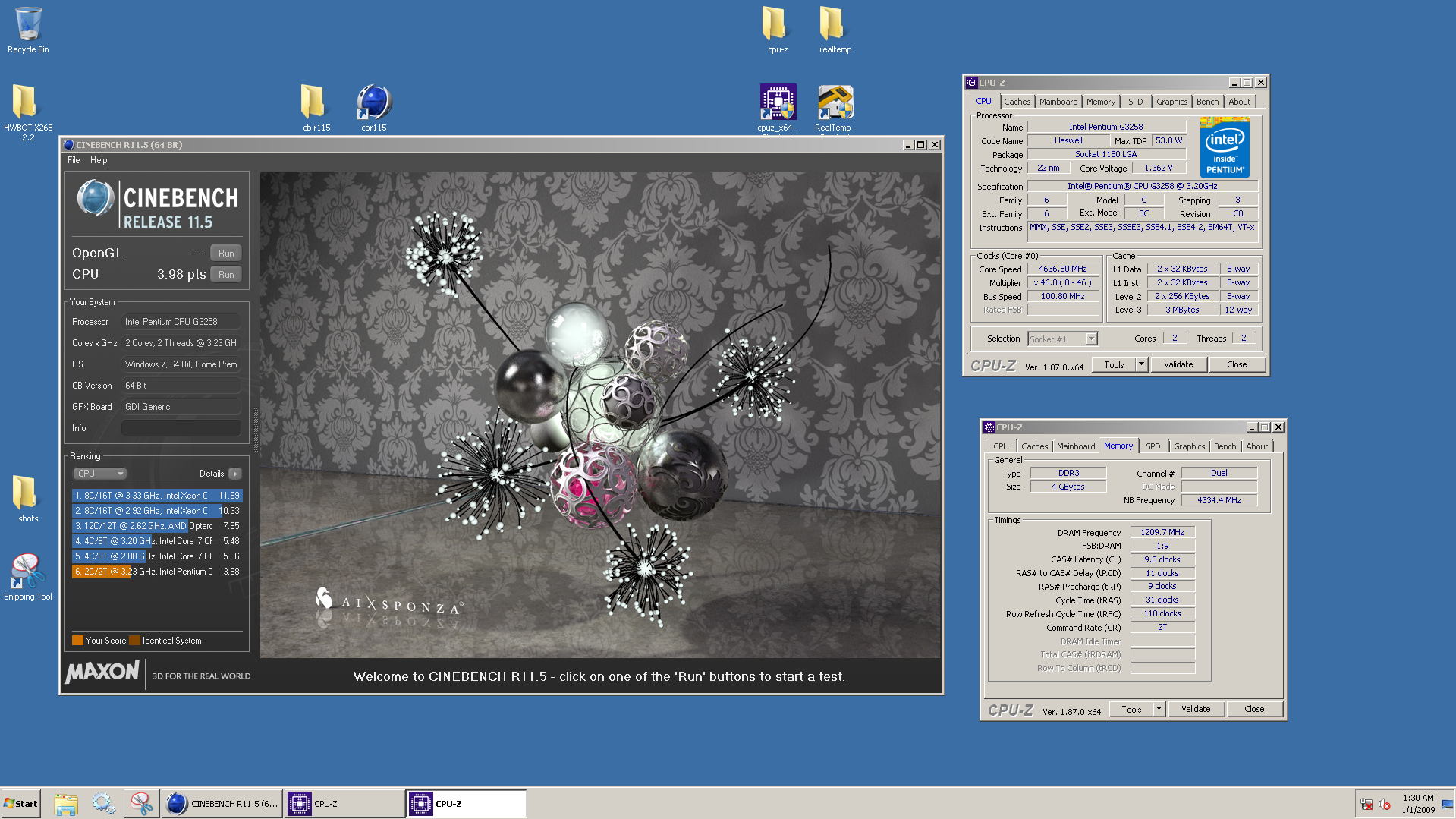Launch the RealTemp shortcut icon
The height and width of the screenshot is (819, 1456).
tap(835, 107)
